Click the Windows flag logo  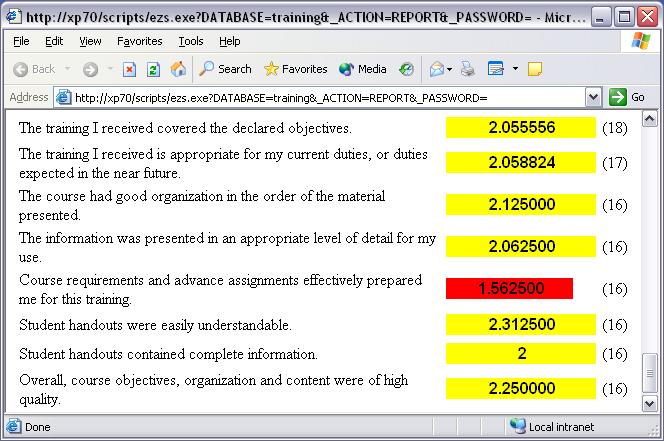point(641,41)
